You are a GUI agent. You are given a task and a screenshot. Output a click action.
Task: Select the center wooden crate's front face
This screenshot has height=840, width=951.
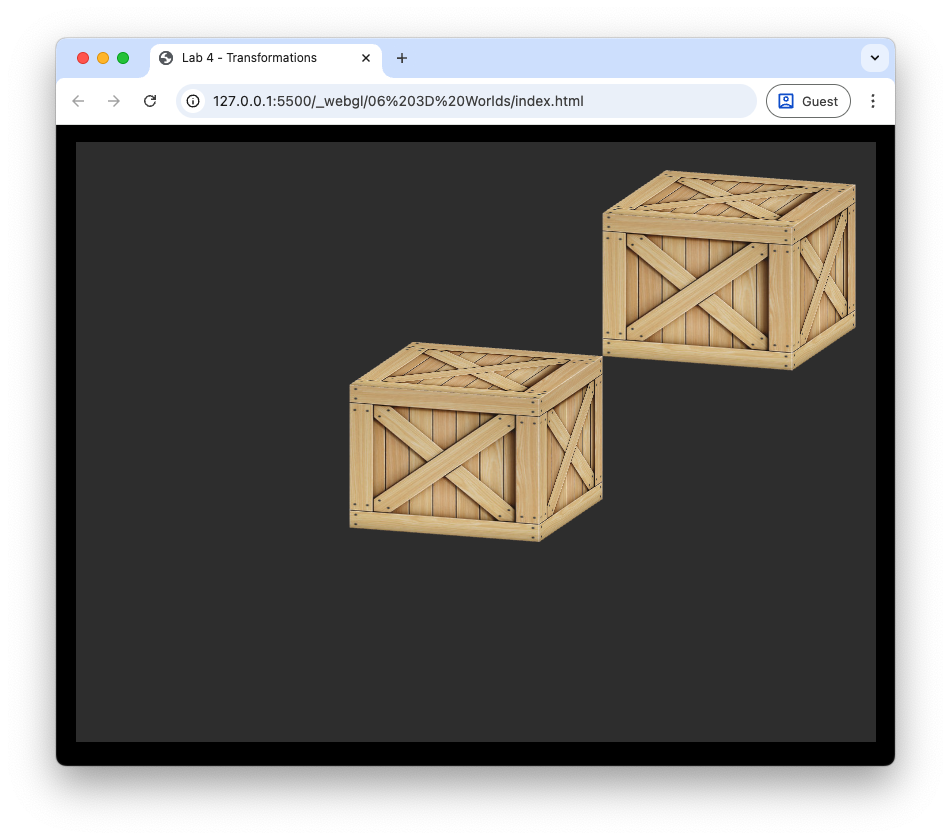point(444,462)
